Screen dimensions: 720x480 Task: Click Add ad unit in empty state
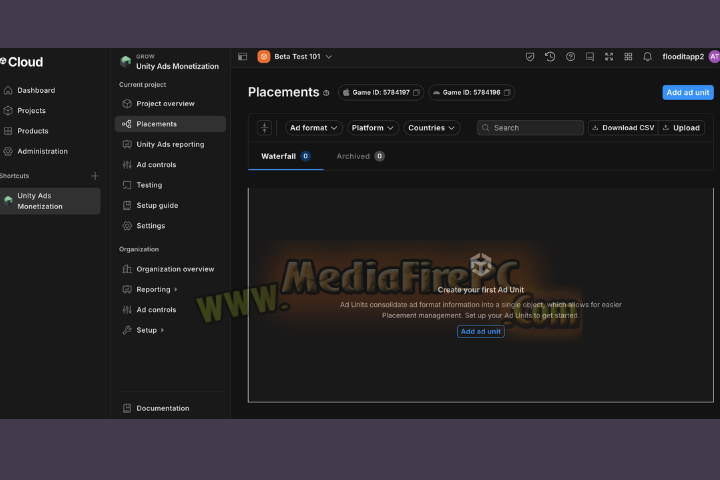pyautogui.click(x=481, y=332)
